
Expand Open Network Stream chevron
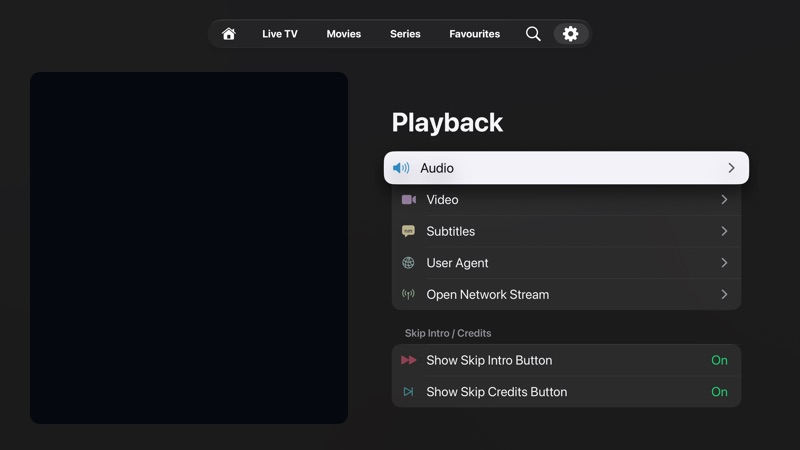click(x=724, y=294)
